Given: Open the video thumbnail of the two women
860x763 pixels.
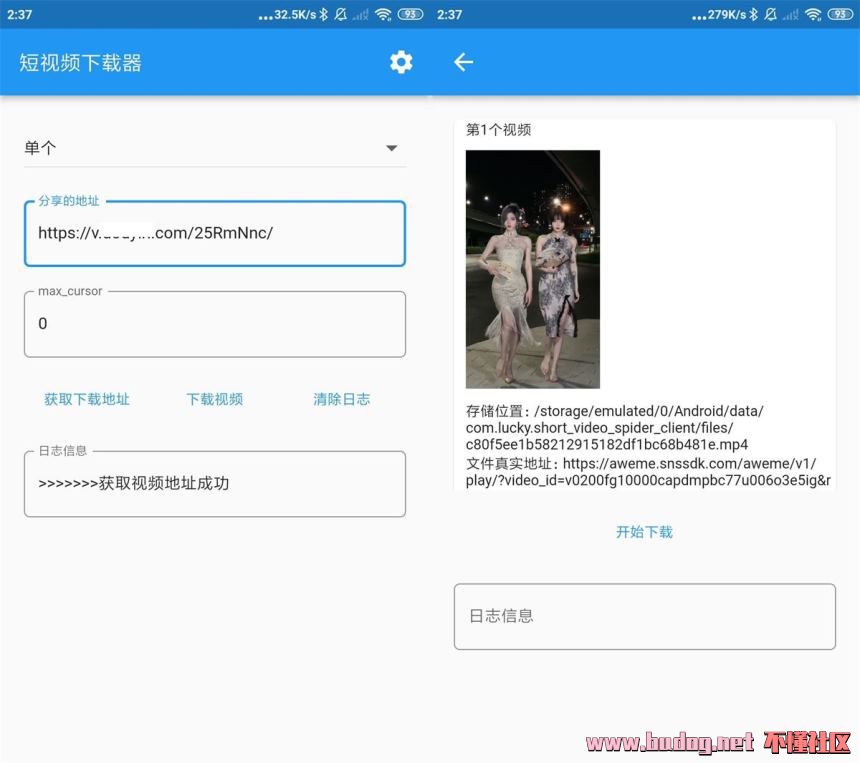Looking at the screenshot, I should (x=532, y=269).
